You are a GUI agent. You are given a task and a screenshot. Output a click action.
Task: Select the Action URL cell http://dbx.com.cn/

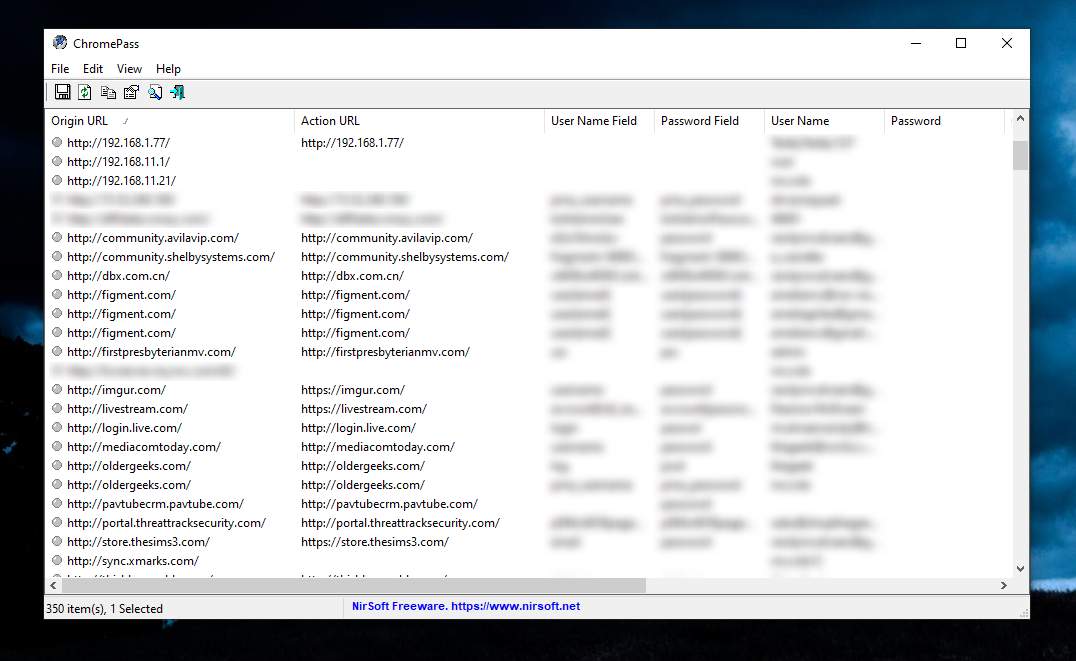tap(352, 275)
